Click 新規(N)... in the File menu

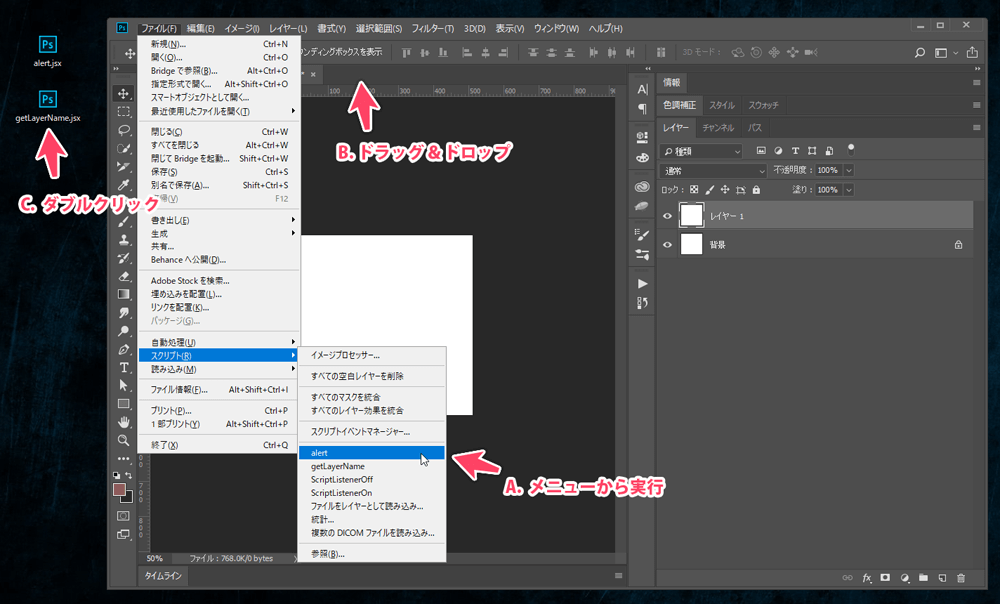coord(219,44)
